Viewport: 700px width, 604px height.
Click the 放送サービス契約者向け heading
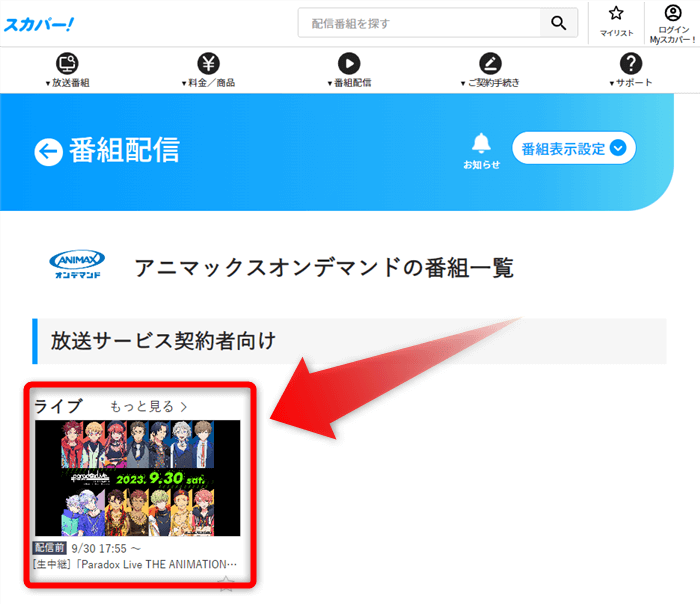[x=163, y=342]
